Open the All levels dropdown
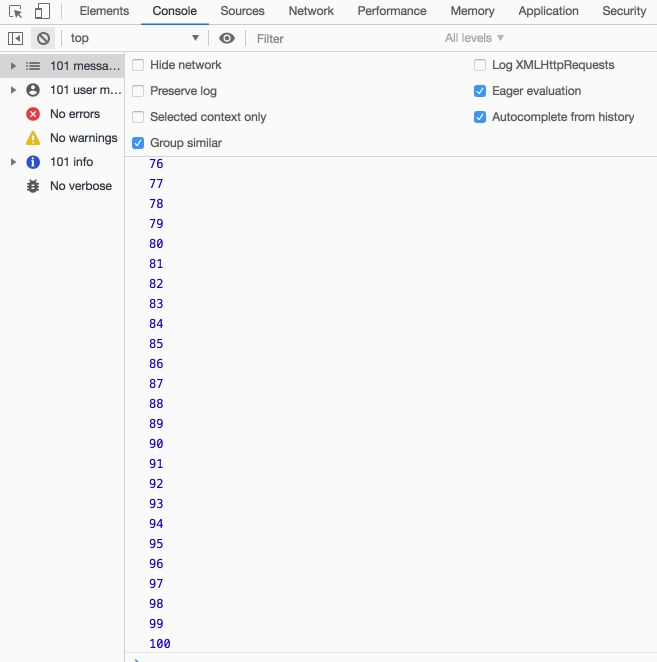 pyautogui.click(x=474, y=38)
